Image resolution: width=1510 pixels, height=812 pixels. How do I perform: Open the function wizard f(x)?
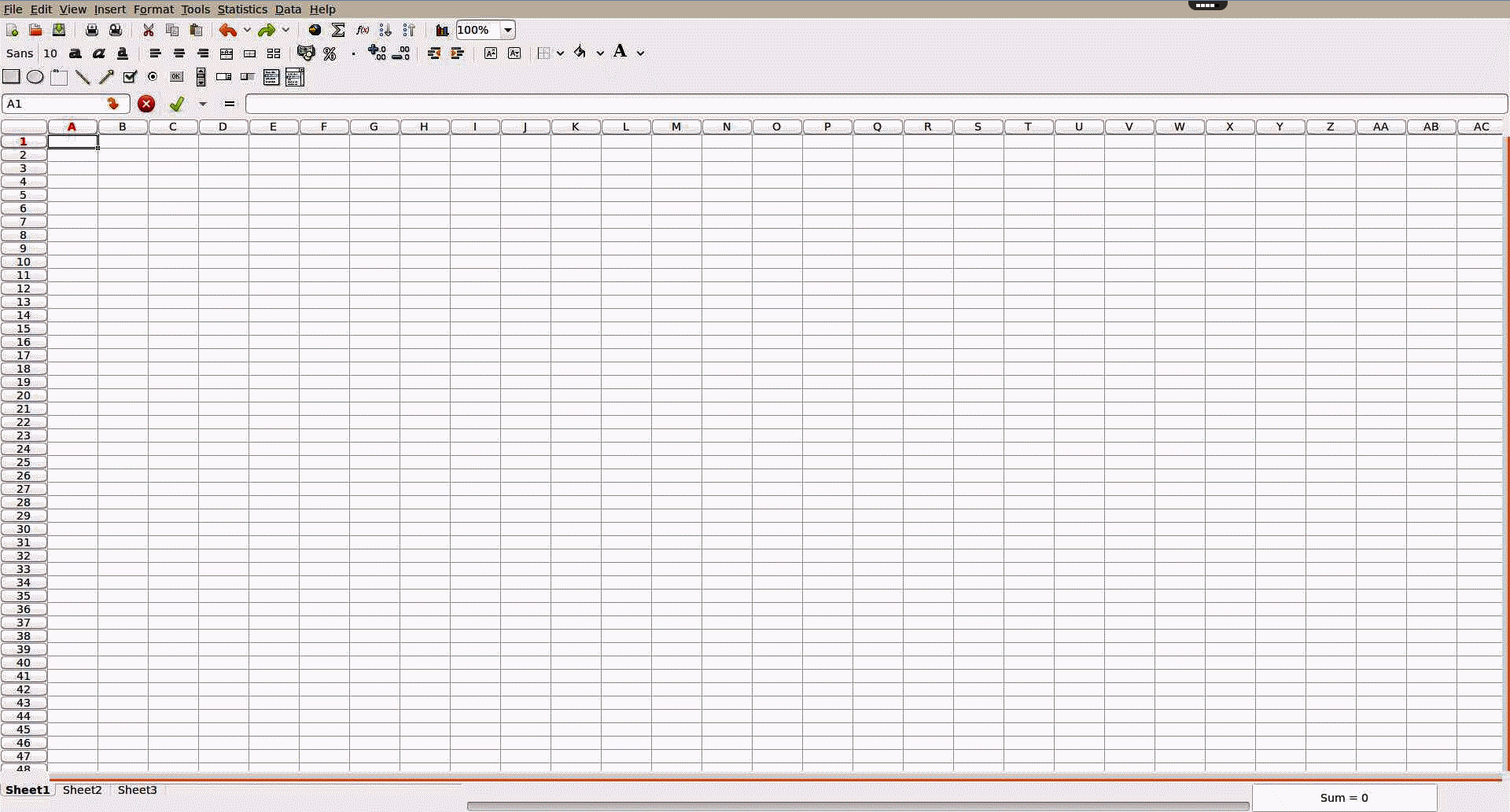362,30
